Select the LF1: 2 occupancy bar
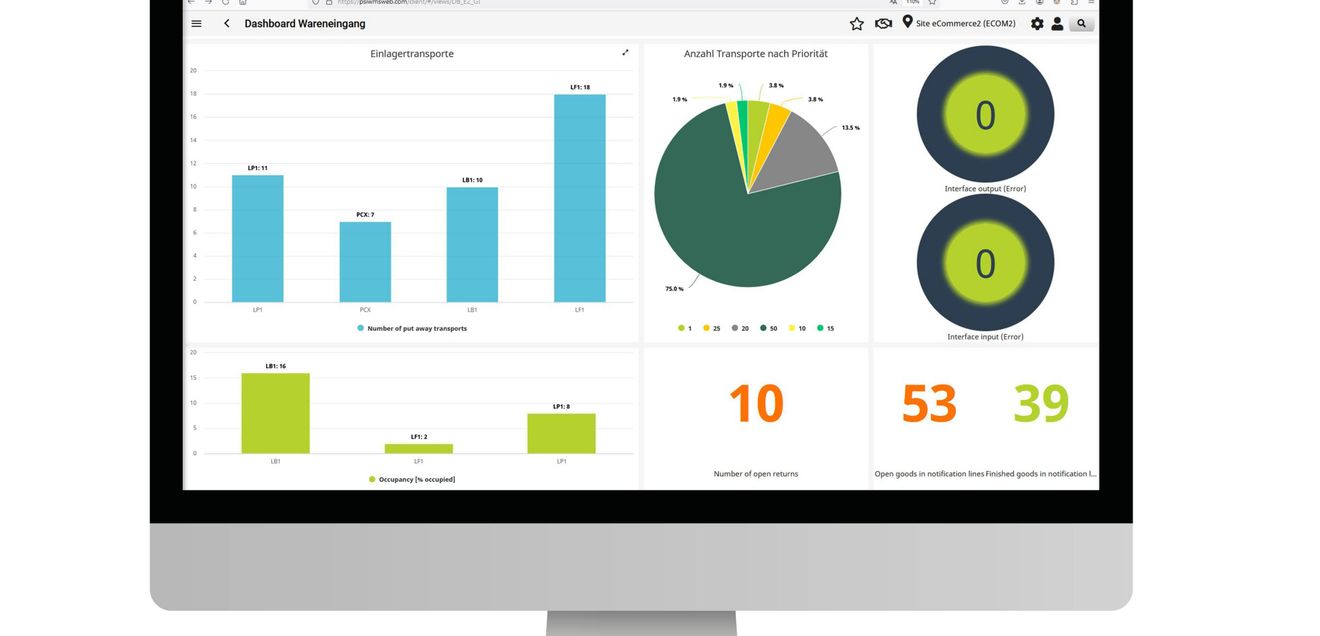Image resolution: width=1320 pixels, height=636 pixels. [418, 449]
